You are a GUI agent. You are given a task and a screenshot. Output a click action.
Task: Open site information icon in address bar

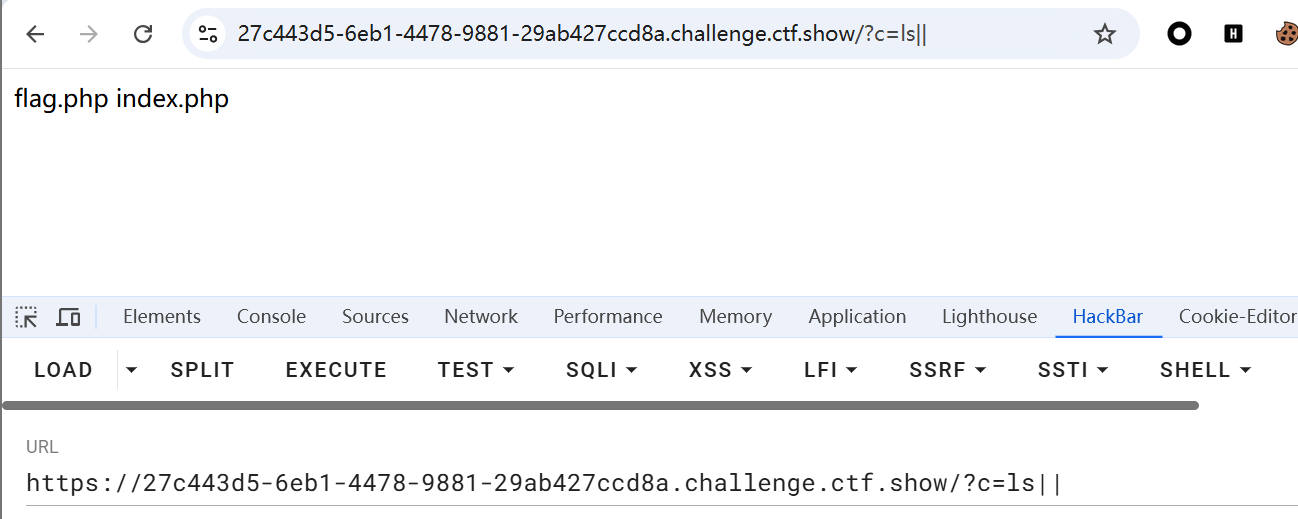[x=208, y=34]
